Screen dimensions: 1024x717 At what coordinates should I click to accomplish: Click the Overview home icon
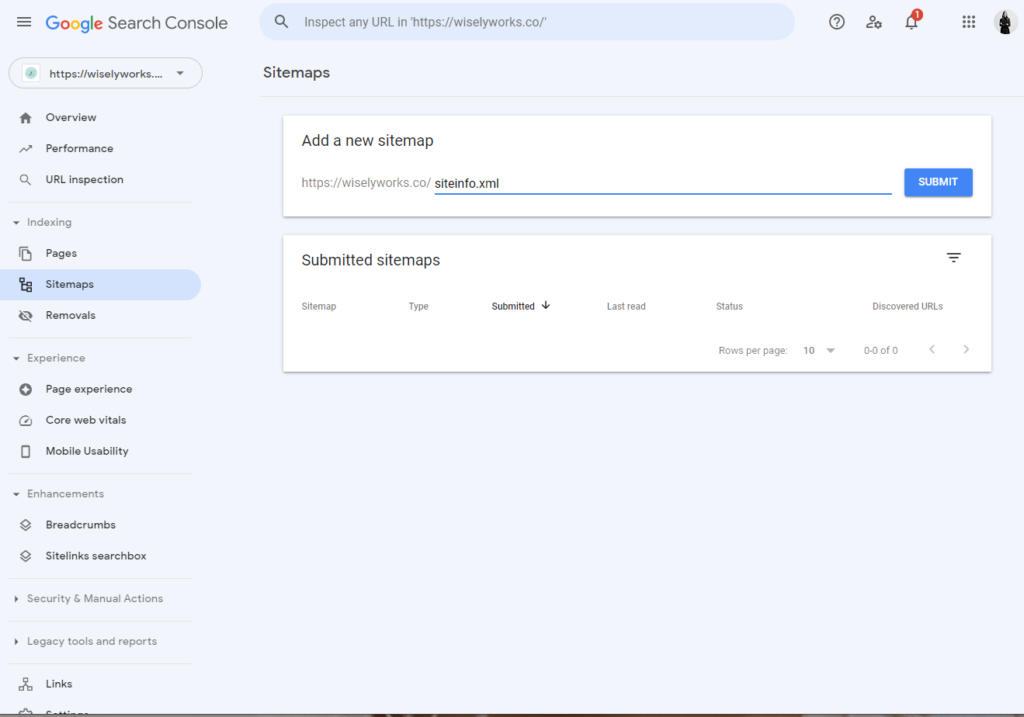tap(25, 118)
